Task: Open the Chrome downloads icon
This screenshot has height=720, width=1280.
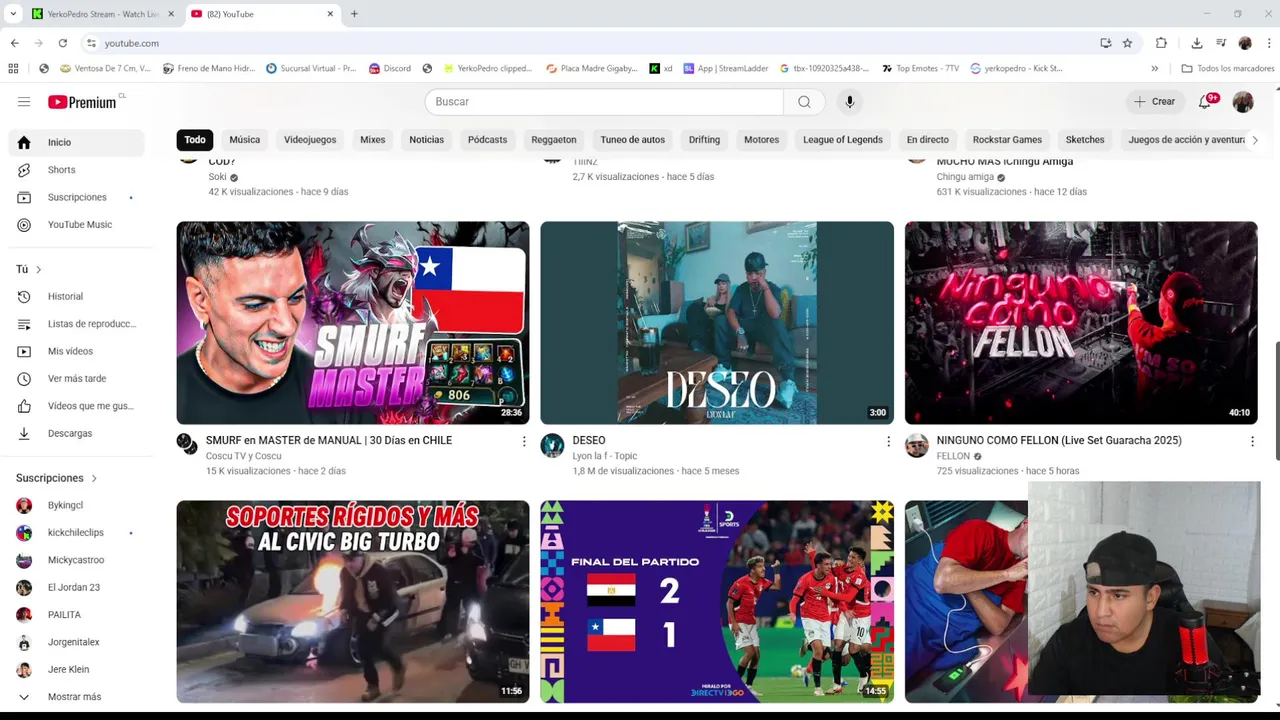Action: tap(1197, 43)
